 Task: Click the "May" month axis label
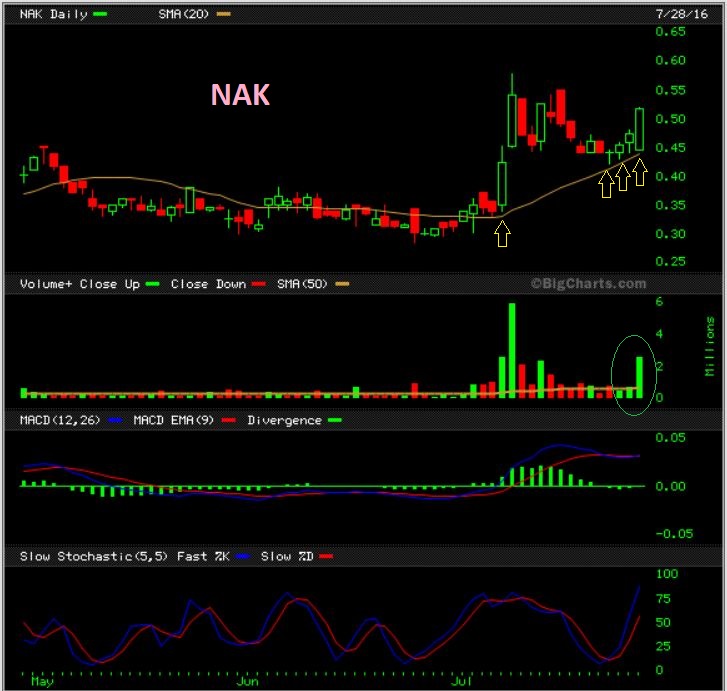point(42,681)
